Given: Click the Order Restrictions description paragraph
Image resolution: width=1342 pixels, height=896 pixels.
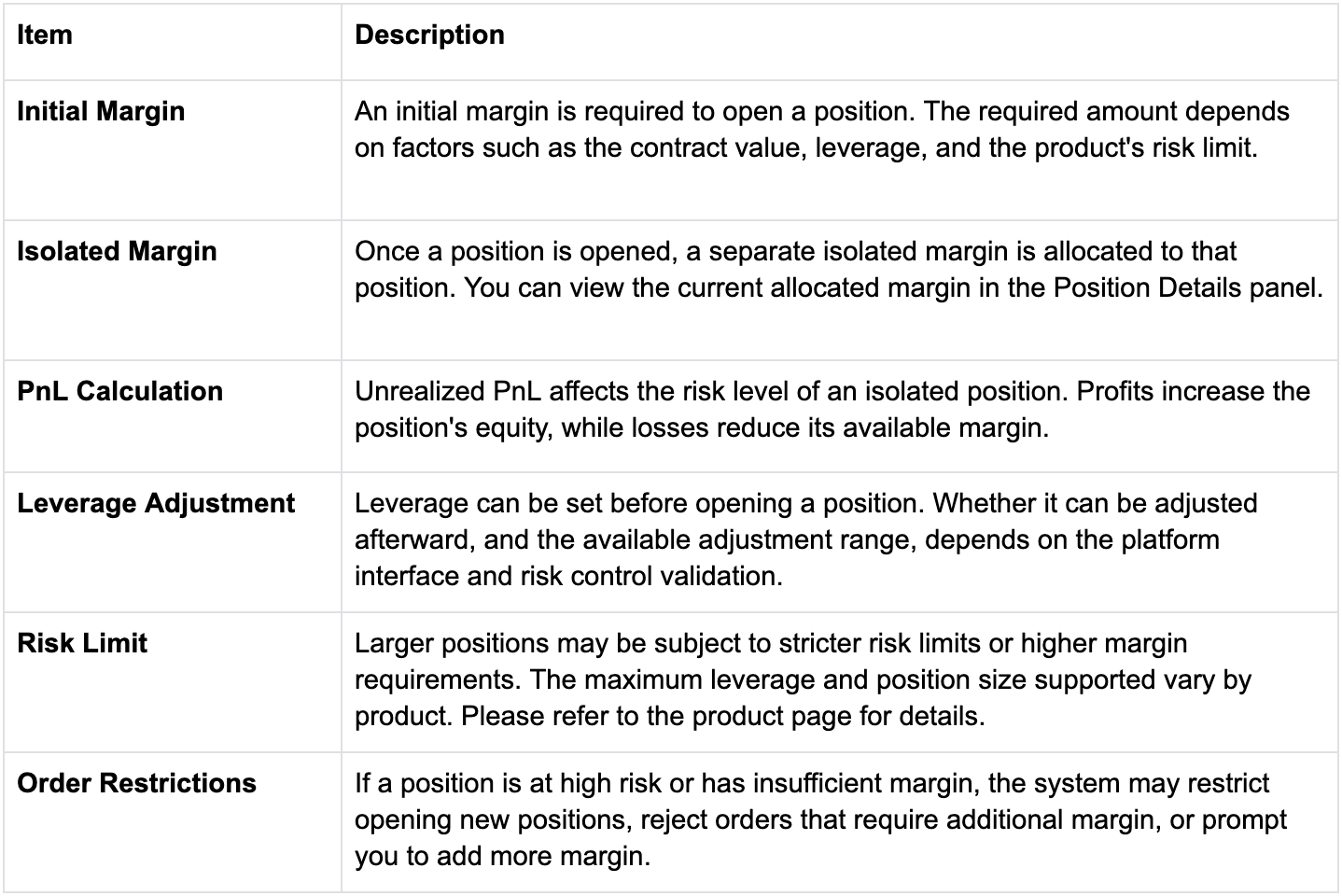Looking at the screenshot, I should click(x=820, y=819).
